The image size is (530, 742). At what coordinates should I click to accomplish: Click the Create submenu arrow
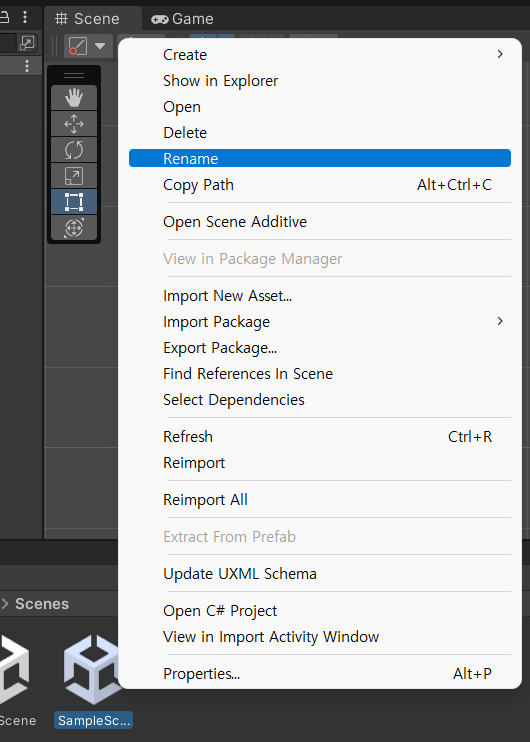pos(500,54)
